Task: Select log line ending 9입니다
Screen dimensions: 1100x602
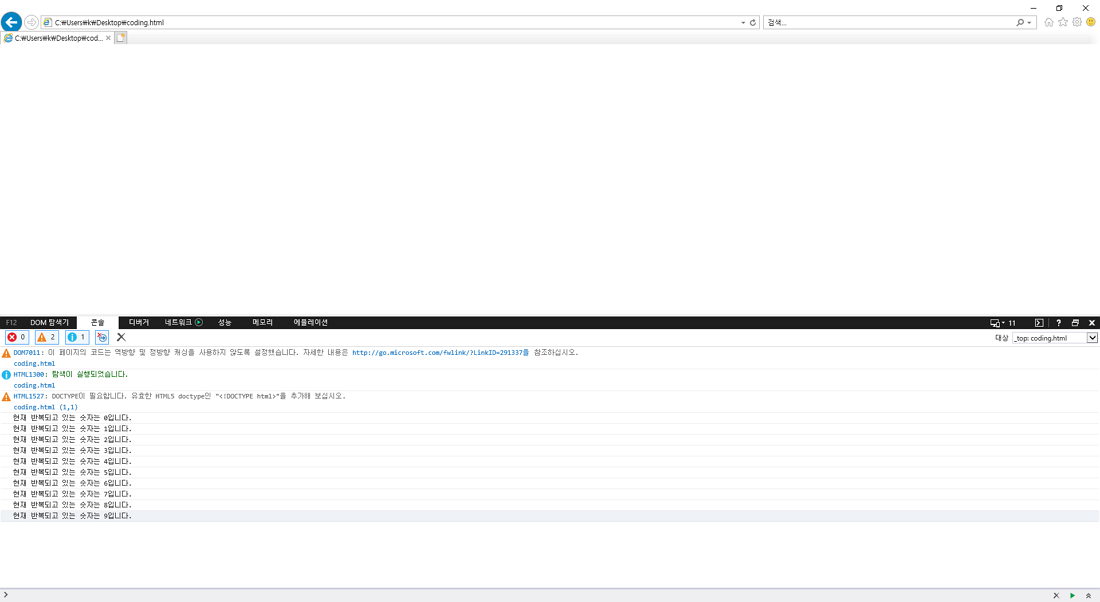Action: click(550, 516)
